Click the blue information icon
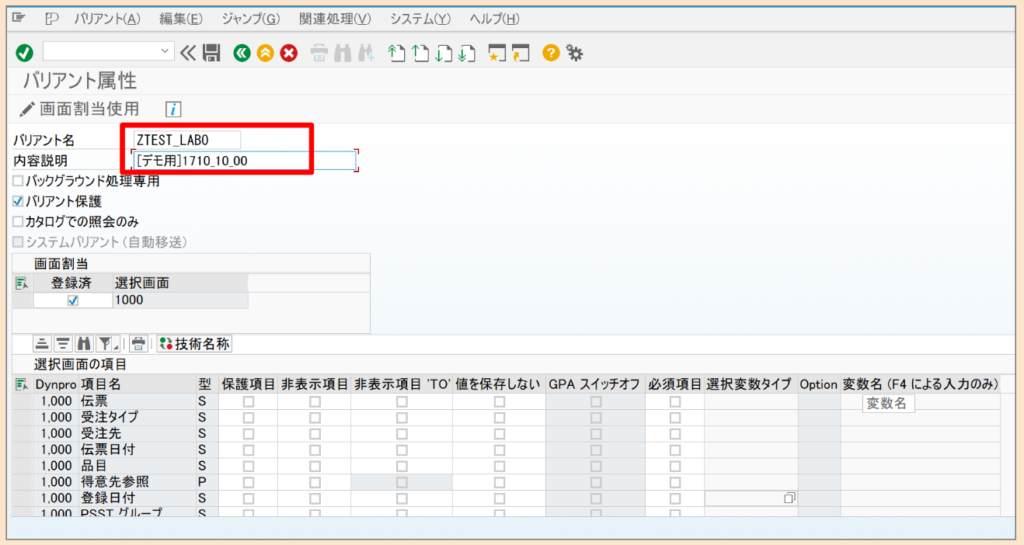Screen dimensions: 1024x545 173,109
